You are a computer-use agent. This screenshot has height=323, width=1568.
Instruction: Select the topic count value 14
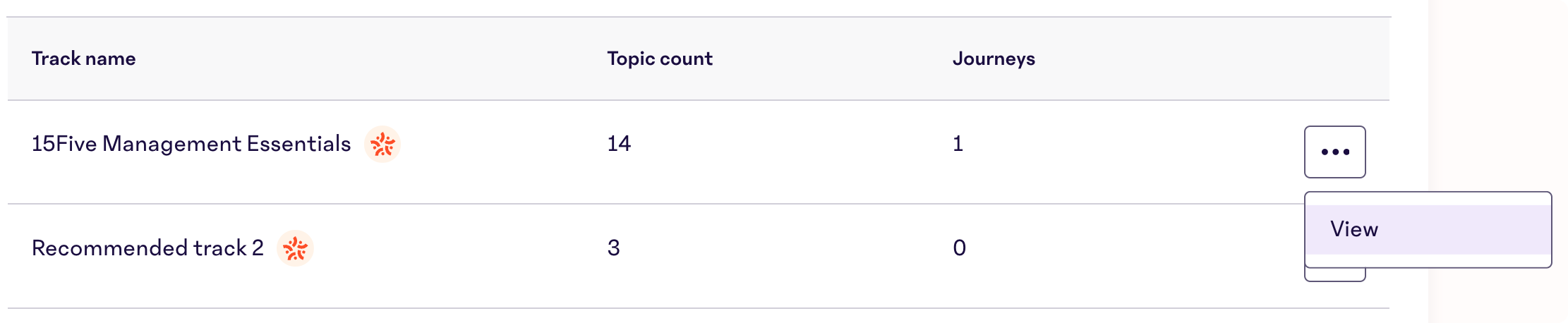click(x=619, y=144)
